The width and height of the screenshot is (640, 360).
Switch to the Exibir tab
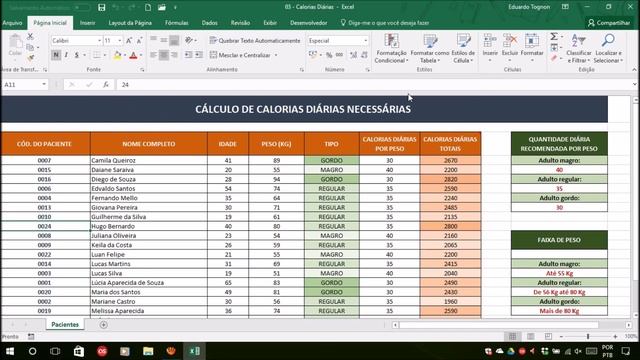tap(270, 23)
